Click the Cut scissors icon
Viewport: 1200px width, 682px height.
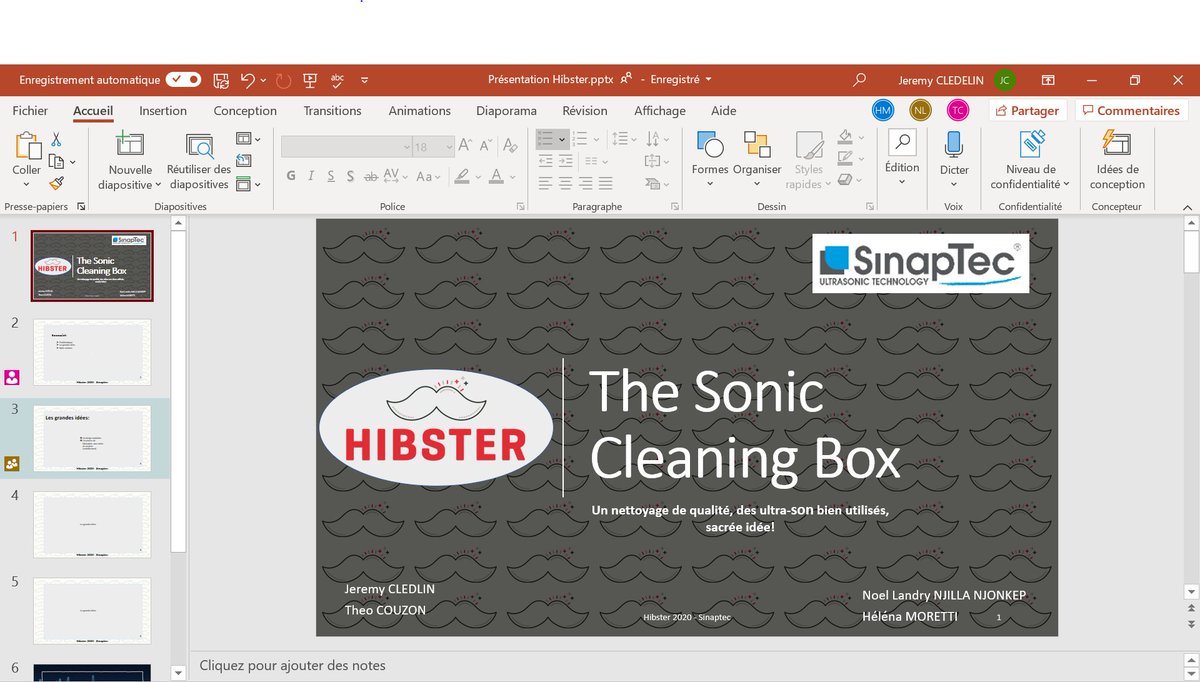56,140
